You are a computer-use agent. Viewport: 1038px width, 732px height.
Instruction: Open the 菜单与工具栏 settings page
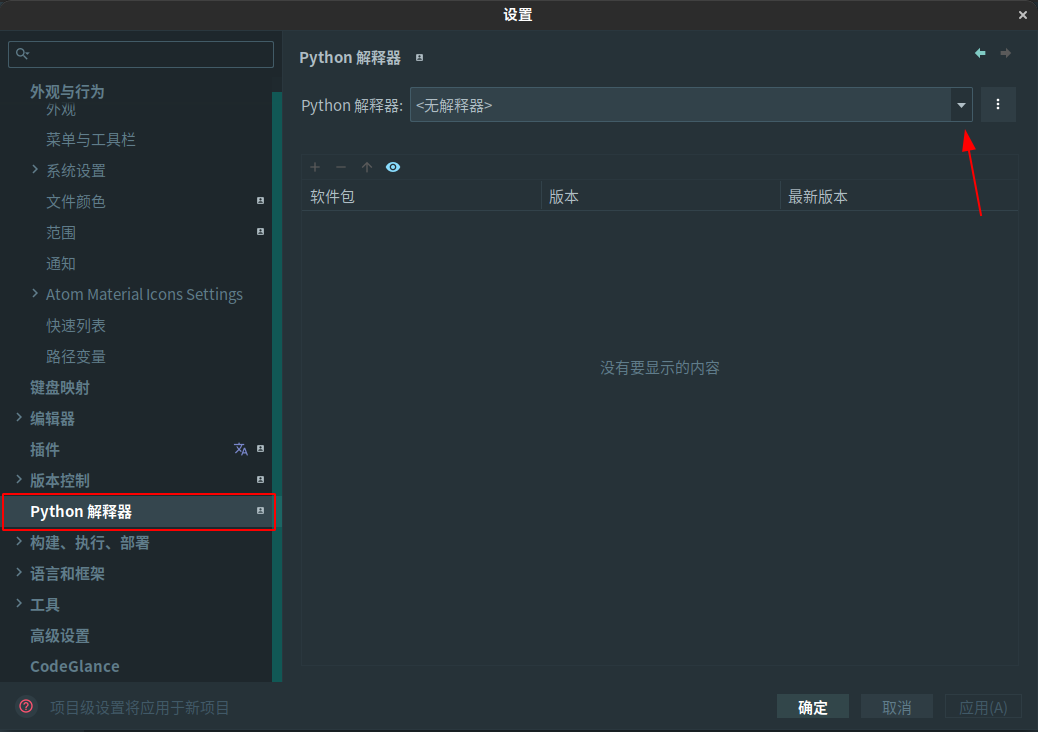click(91, 140)
